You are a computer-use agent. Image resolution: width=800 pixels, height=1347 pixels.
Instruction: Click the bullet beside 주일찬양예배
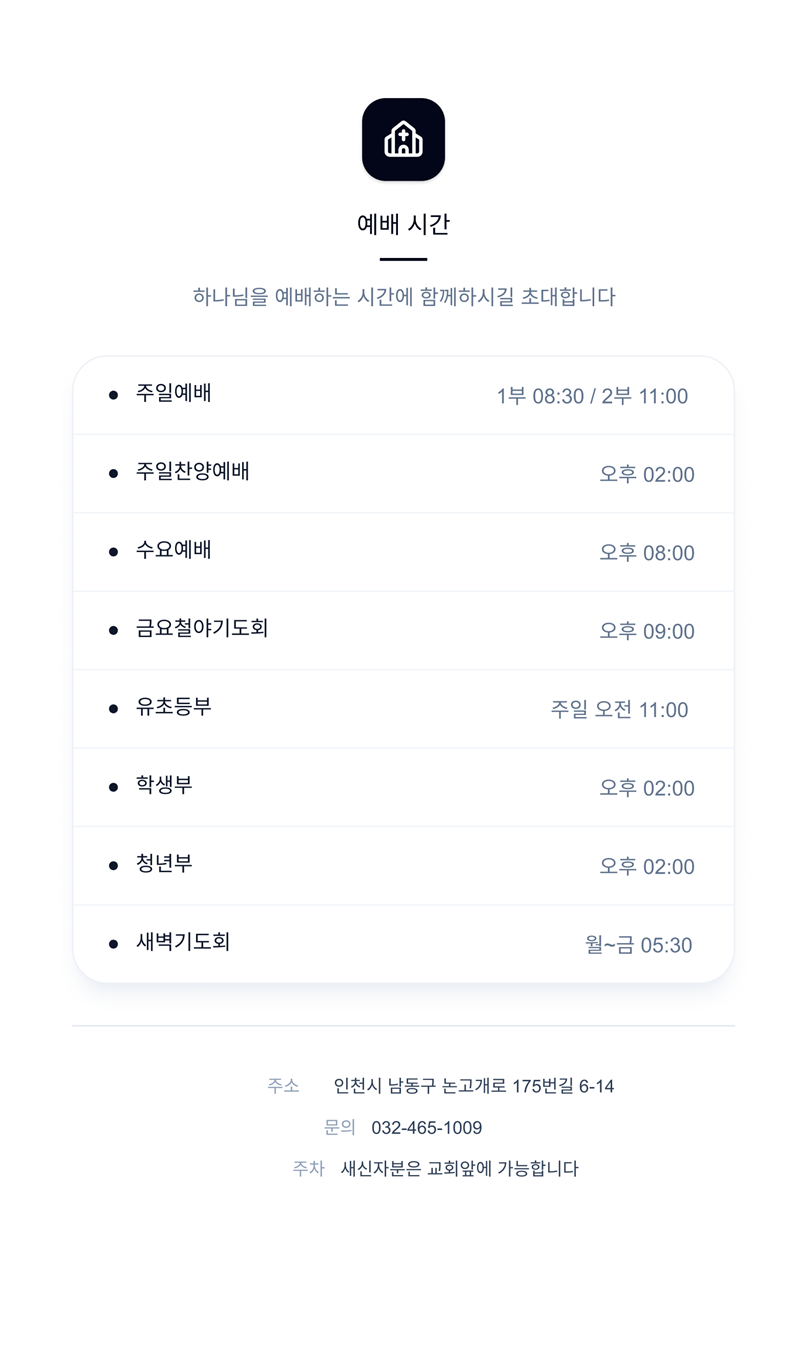click(113, 473)
